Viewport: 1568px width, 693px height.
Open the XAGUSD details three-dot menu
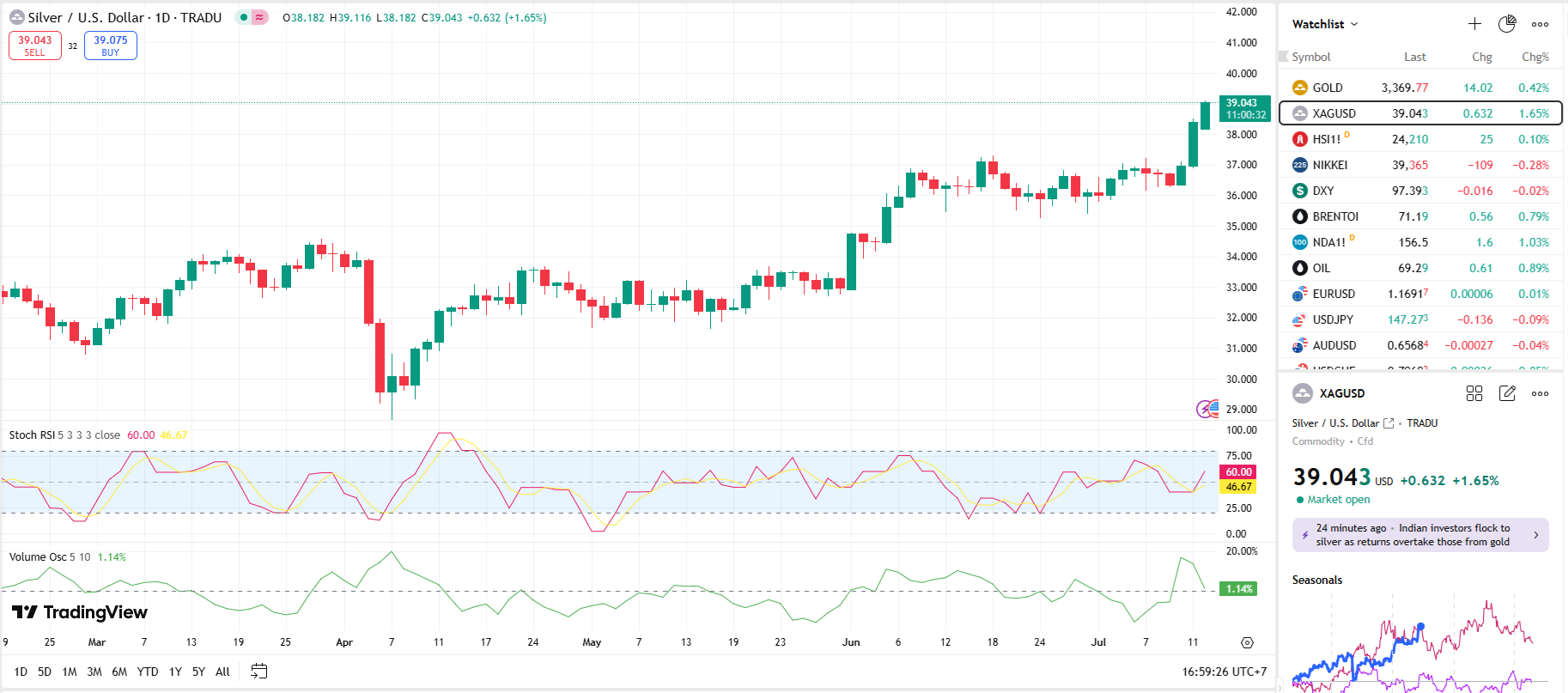1541,393
